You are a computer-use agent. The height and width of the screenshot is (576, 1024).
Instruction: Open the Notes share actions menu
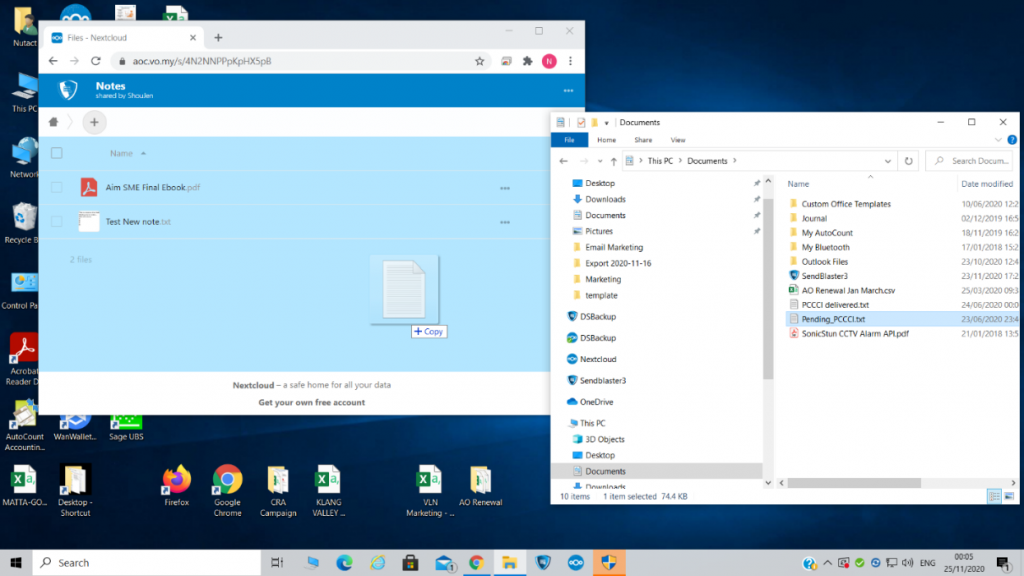coord(568,91)
